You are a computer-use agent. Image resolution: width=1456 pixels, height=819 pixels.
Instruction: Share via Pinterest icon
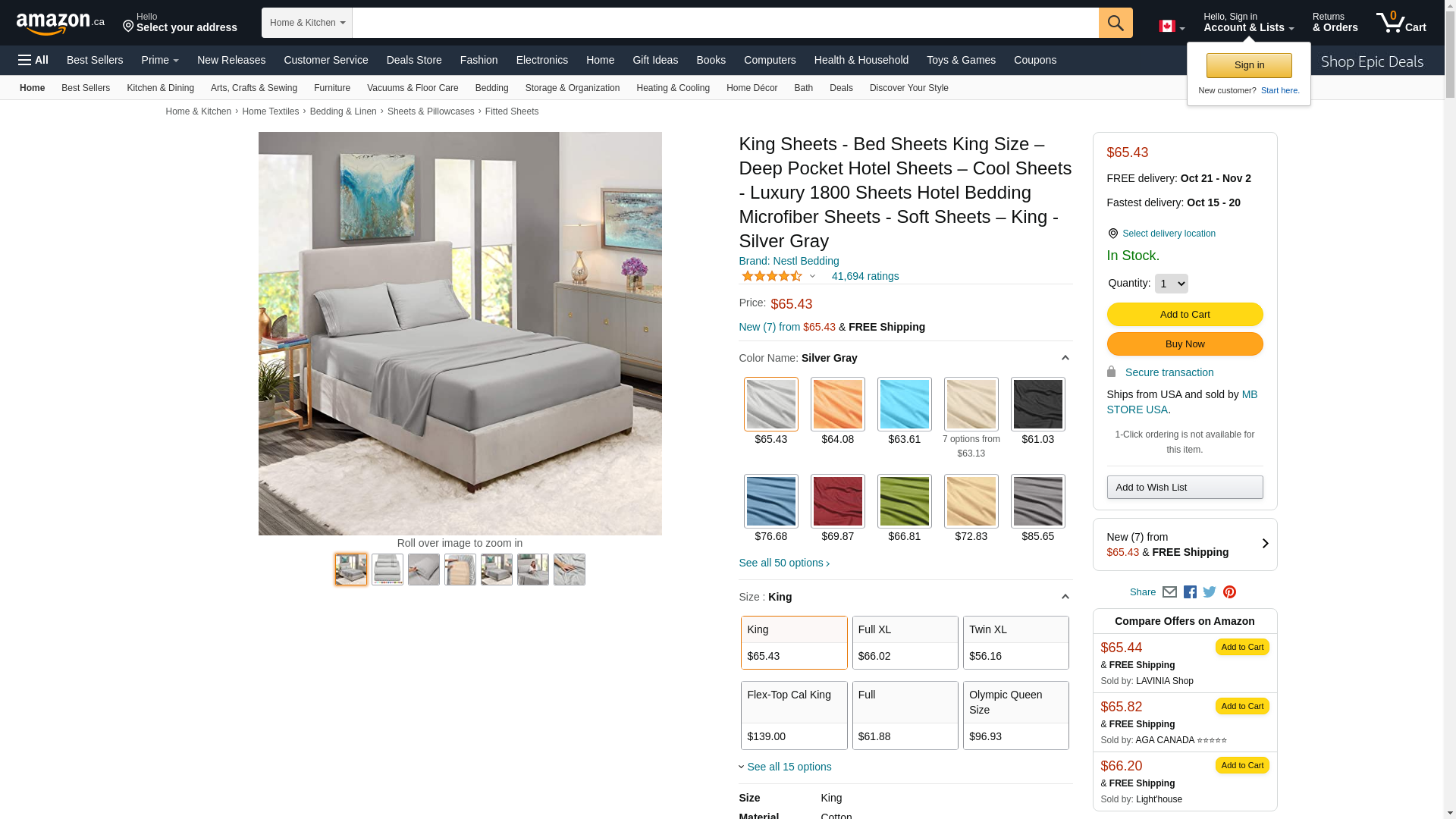click(1229, 592)
